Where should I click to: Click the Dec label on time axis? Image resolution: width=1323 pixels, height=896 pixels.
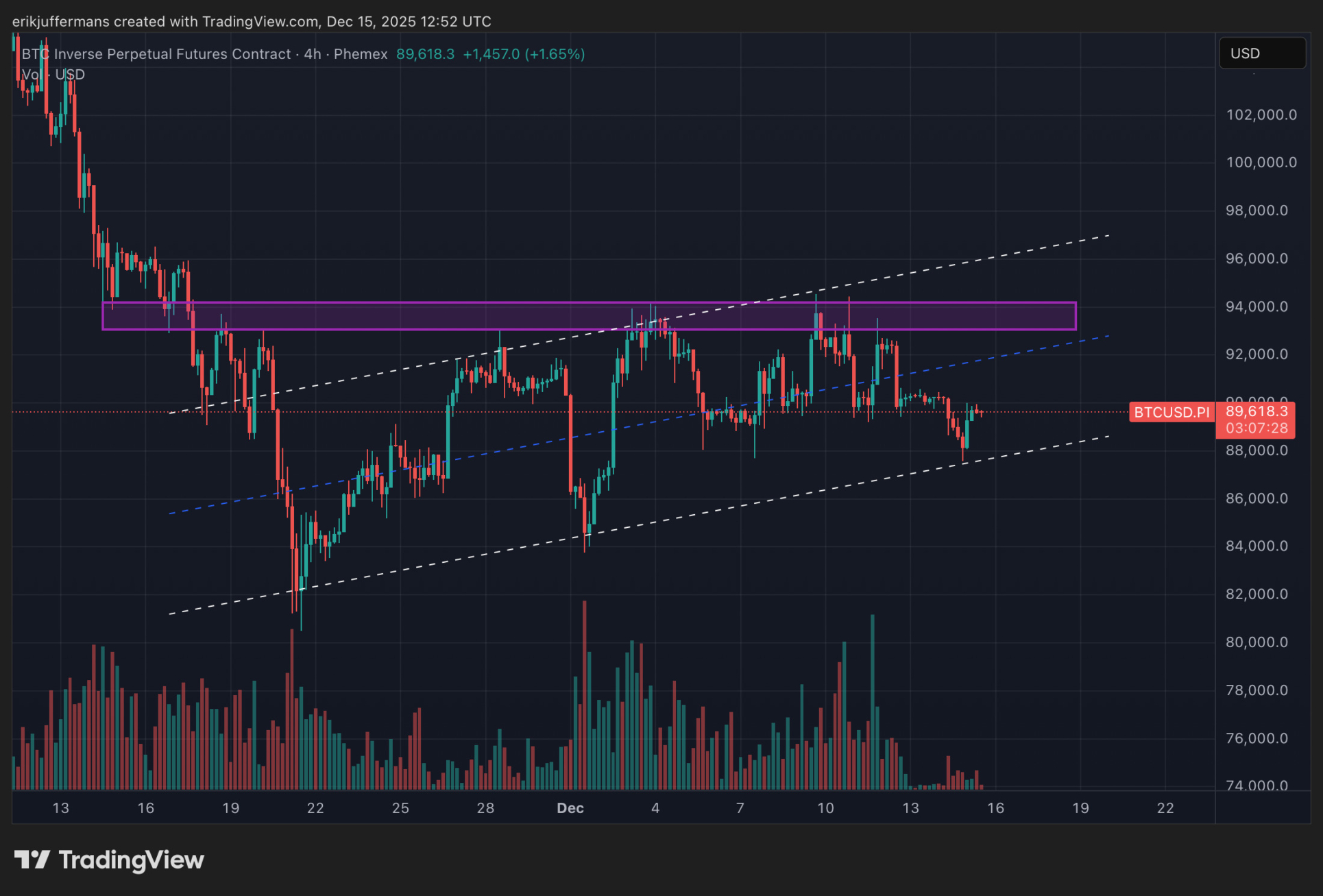click(570, 808)
